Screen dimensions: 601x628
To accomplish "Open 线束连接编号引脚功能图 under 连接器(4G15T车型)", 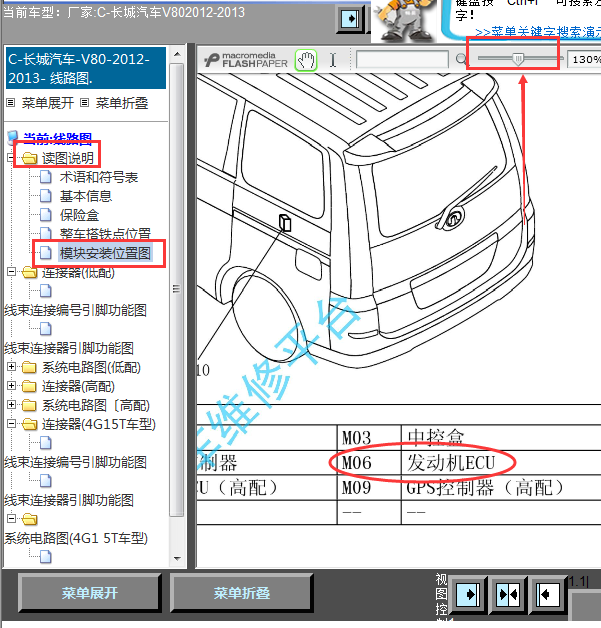I will coord(75,463).
